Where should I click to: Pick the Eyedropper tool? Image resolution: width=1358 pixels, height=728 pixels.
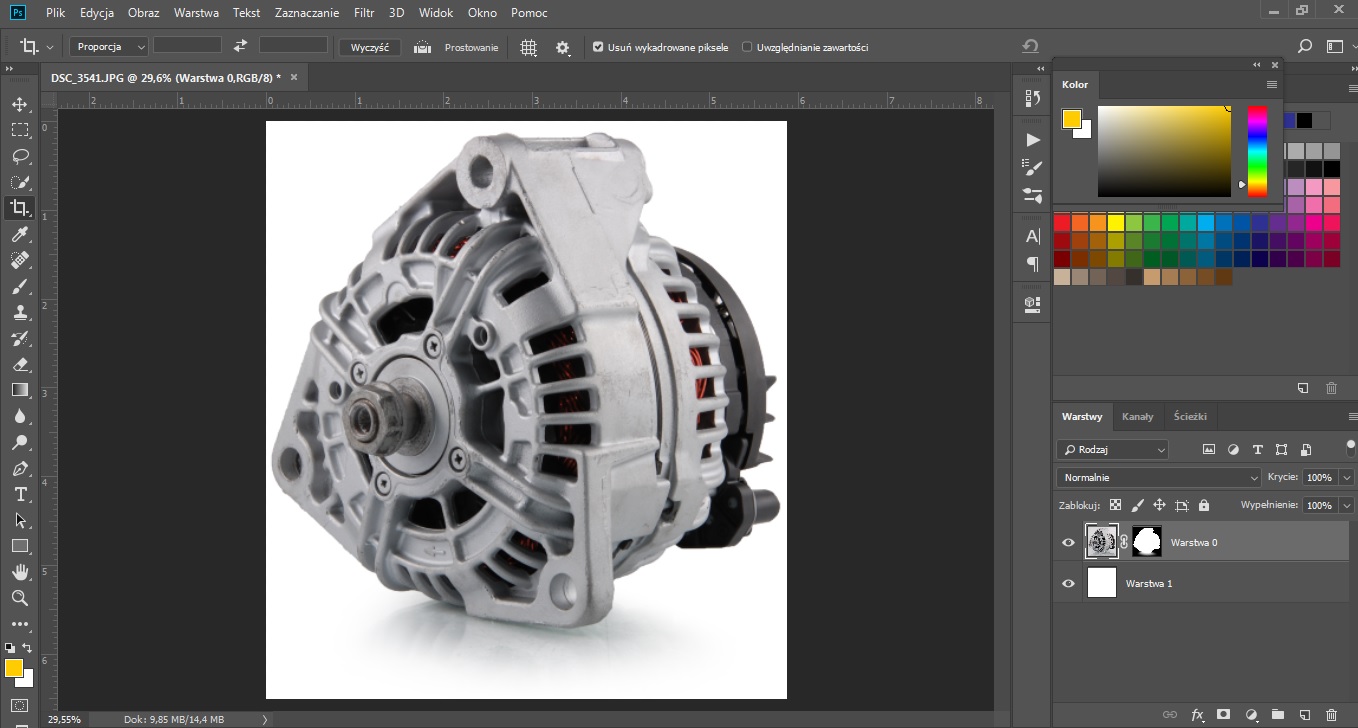pos(20,234)
